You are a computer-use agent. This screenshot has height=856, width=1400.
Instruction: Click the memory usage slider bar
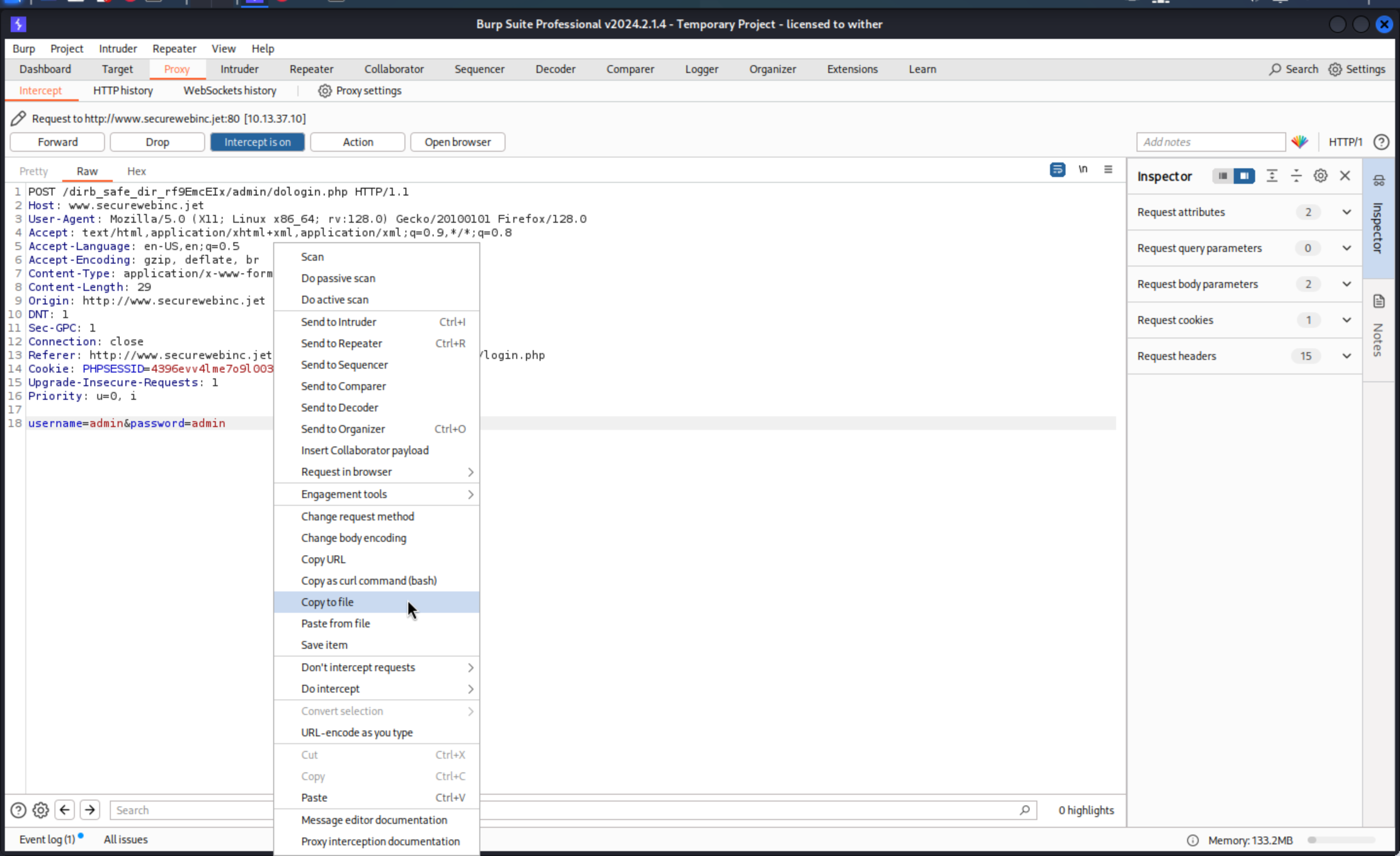click(1342, 840)
